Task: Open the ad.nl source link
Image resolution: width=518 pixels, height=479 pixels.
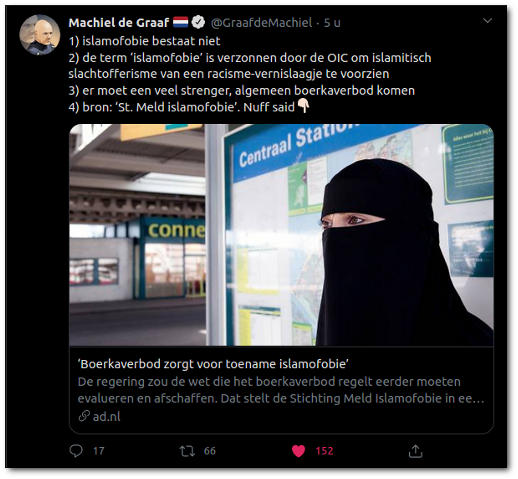Action: pyautogui.click(x=106, y=416)
